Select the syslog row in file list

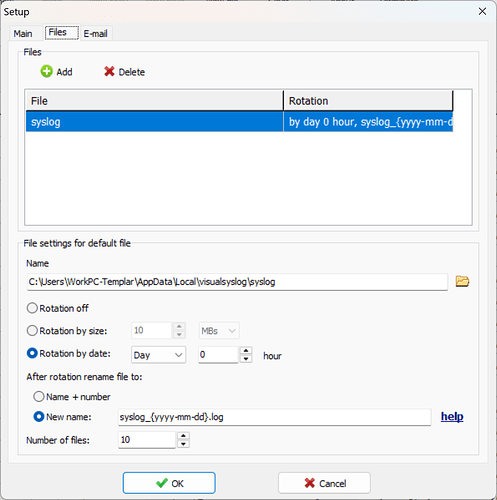tap(239, 122)
